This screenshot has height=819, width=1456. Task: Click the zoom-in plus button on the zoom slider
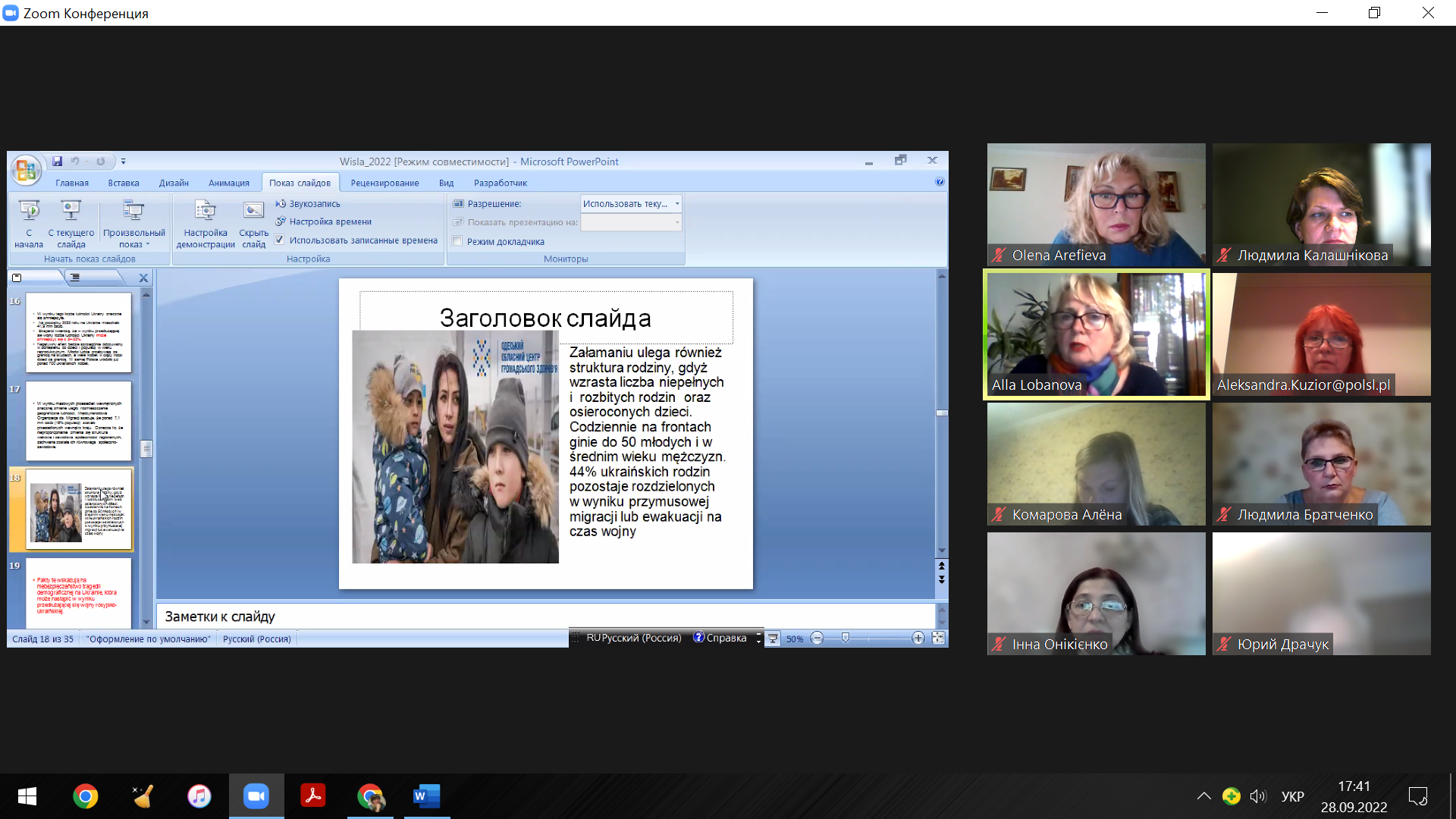918,639
